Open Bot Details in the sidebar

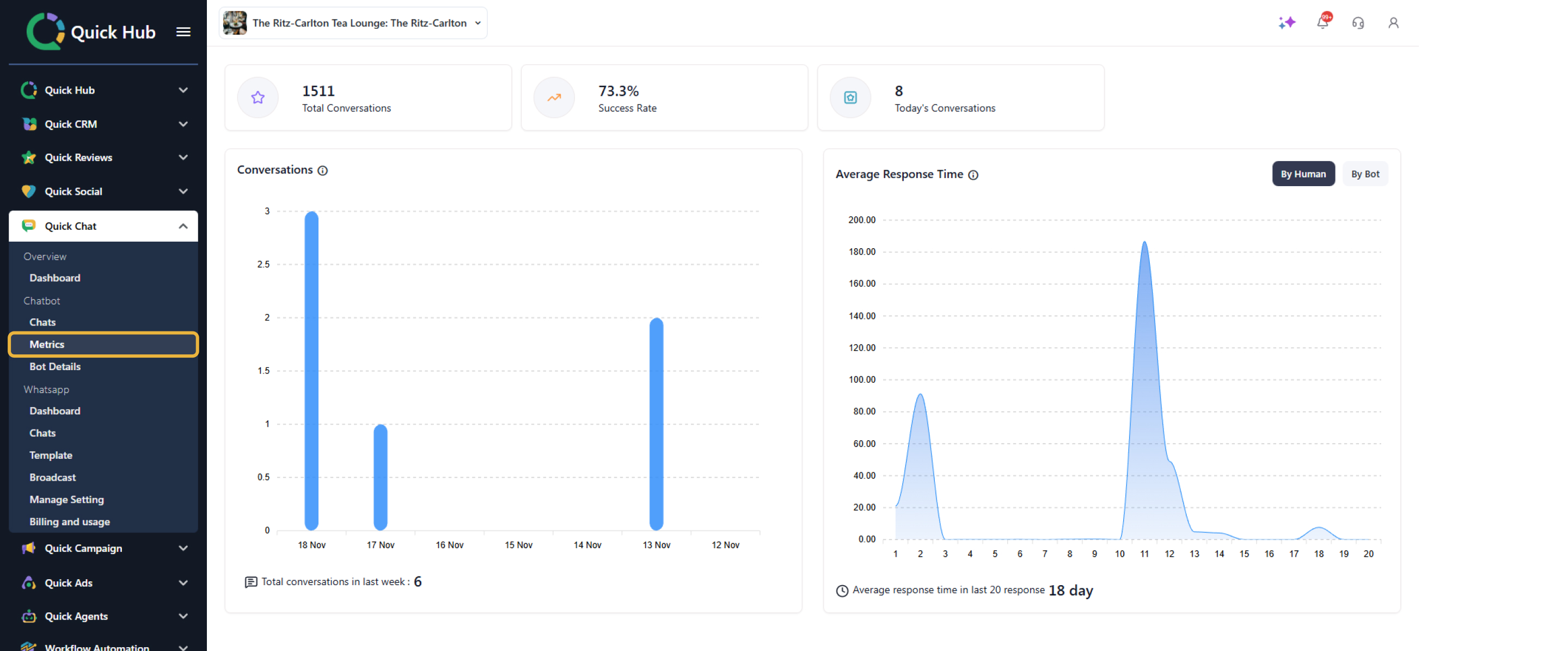[55, 367]
